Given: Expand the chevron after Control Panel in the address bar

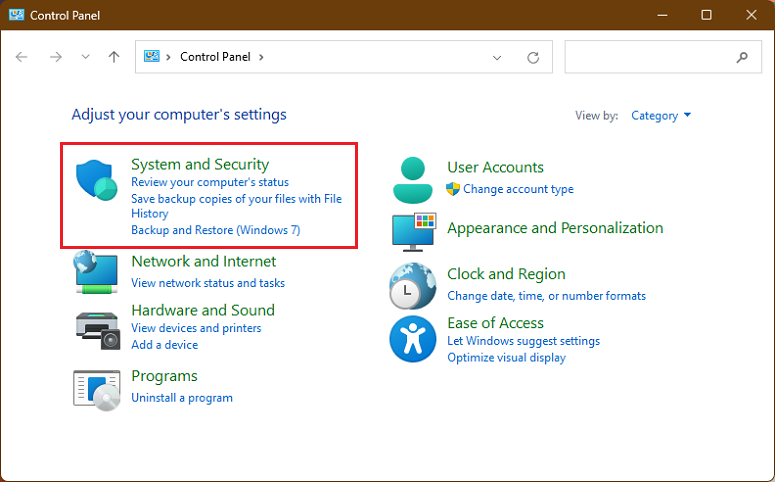Looking at the screenshot, I should (261, 57).
